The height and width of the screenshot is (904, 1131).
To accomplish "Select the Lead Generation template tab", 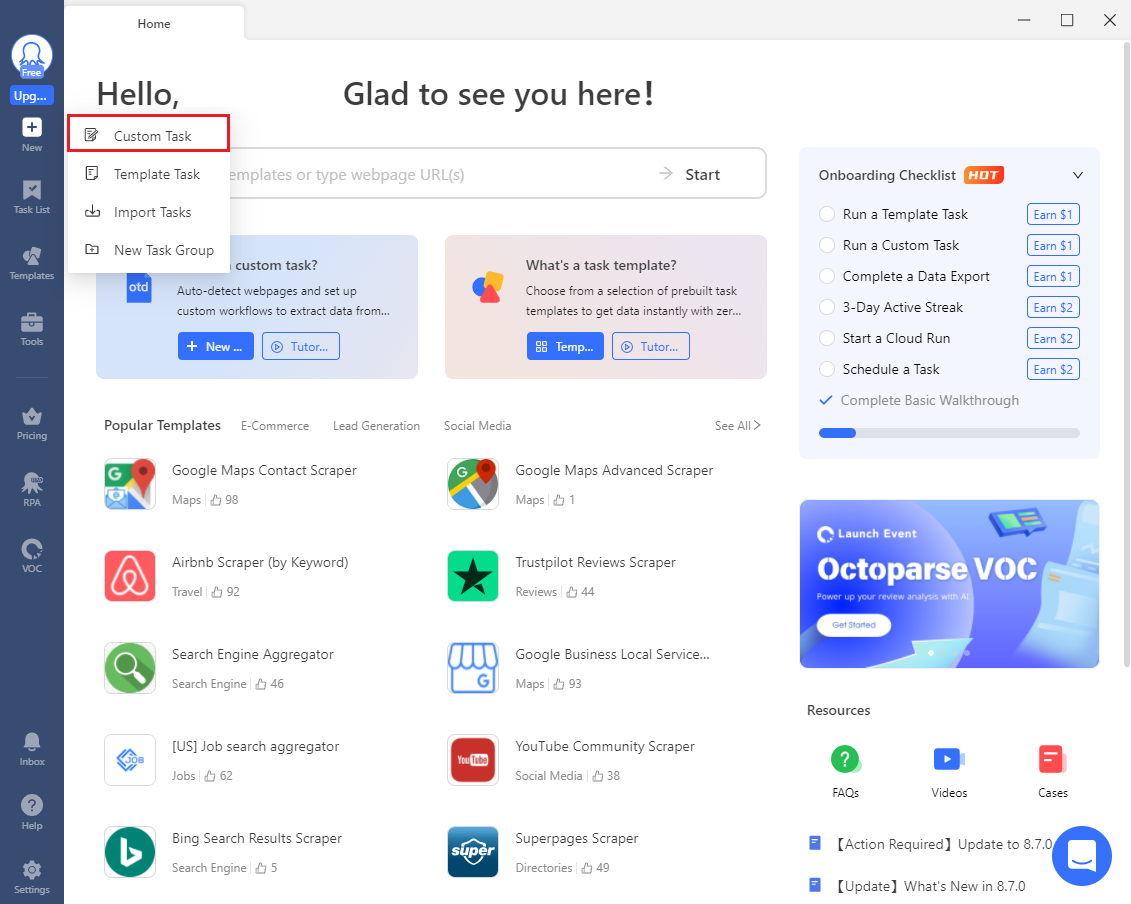I will click(x=377, y=426).
